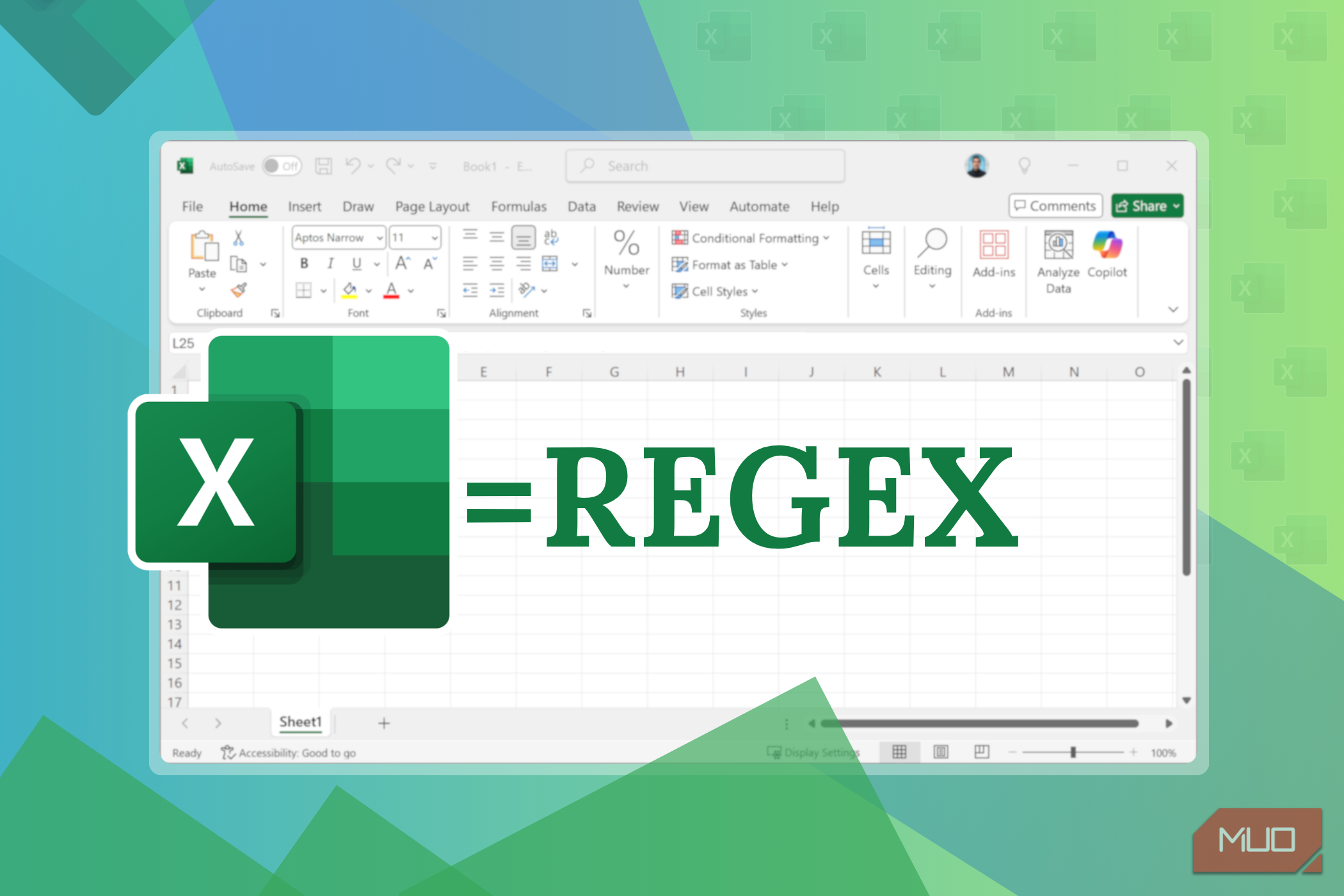1344x896 pixels.
Task: Switch to the Data tab
Action: pos(582,207)
